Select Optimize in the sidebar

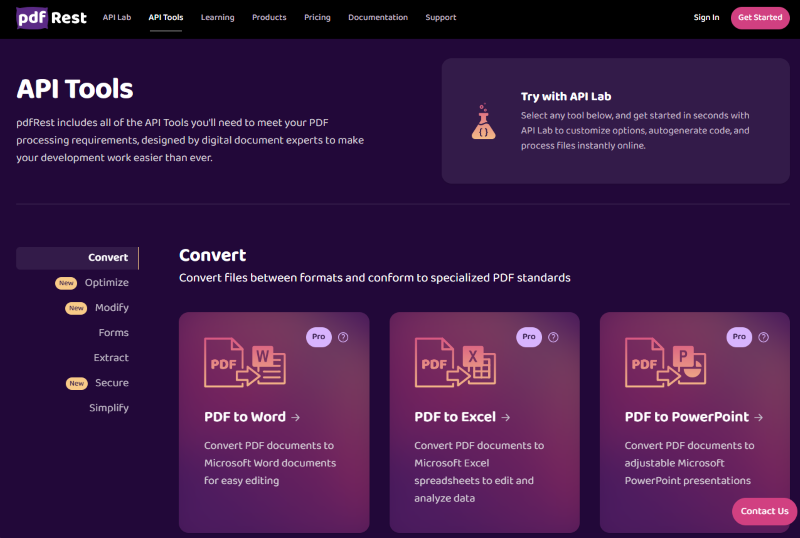[107, 282]
